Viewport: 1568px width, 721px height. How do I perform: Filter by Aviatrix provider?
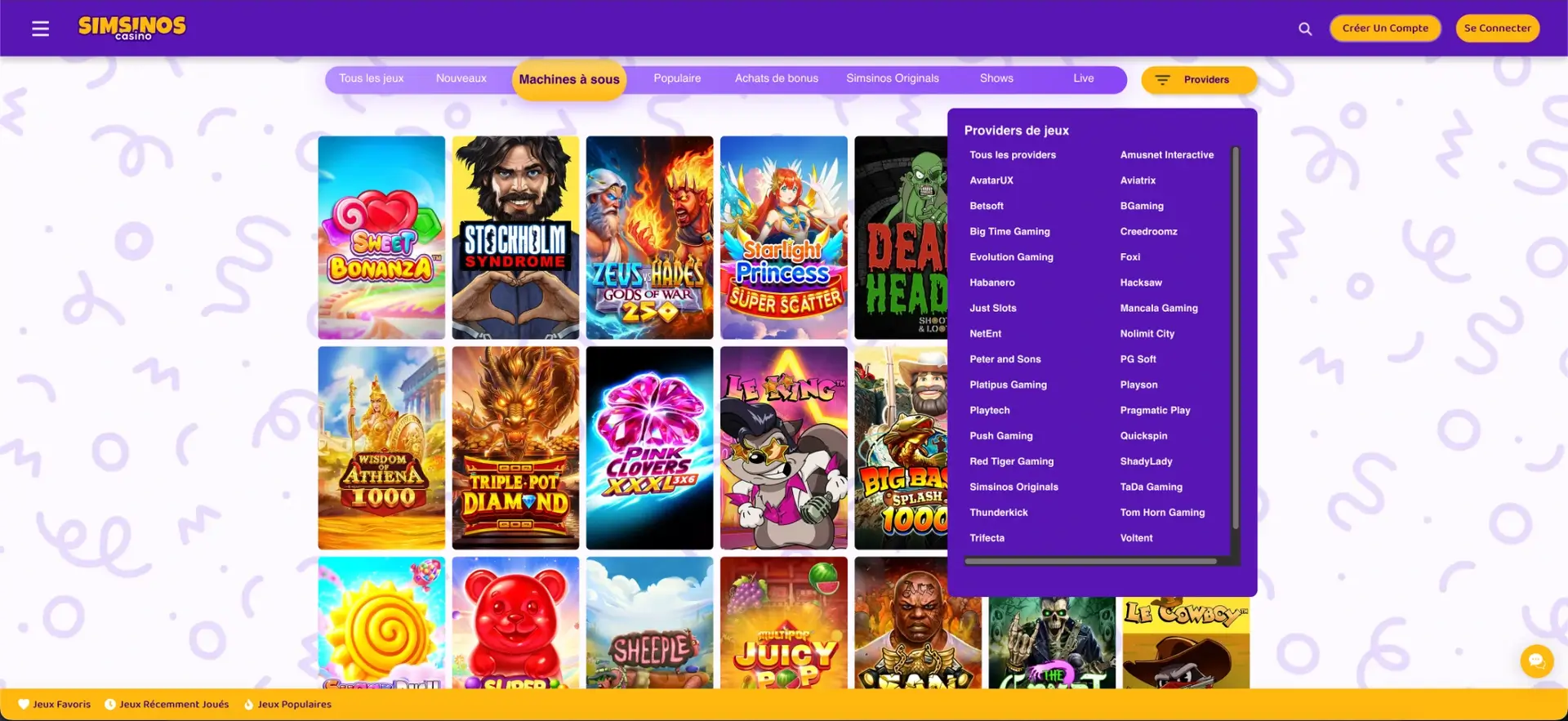point(1138,180)
